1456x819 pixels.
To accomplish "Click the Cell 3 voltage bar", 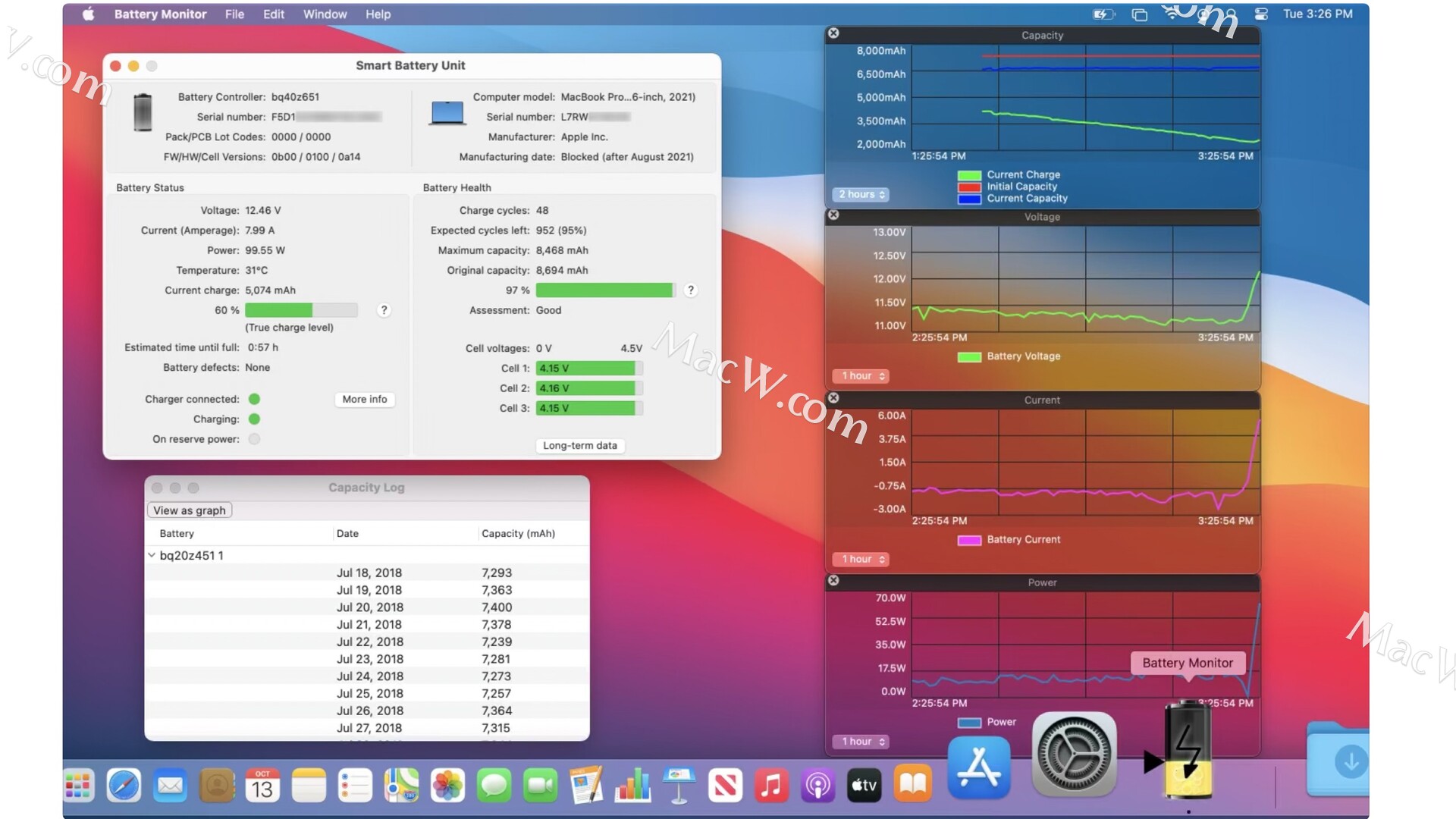I will click(589, 408).
